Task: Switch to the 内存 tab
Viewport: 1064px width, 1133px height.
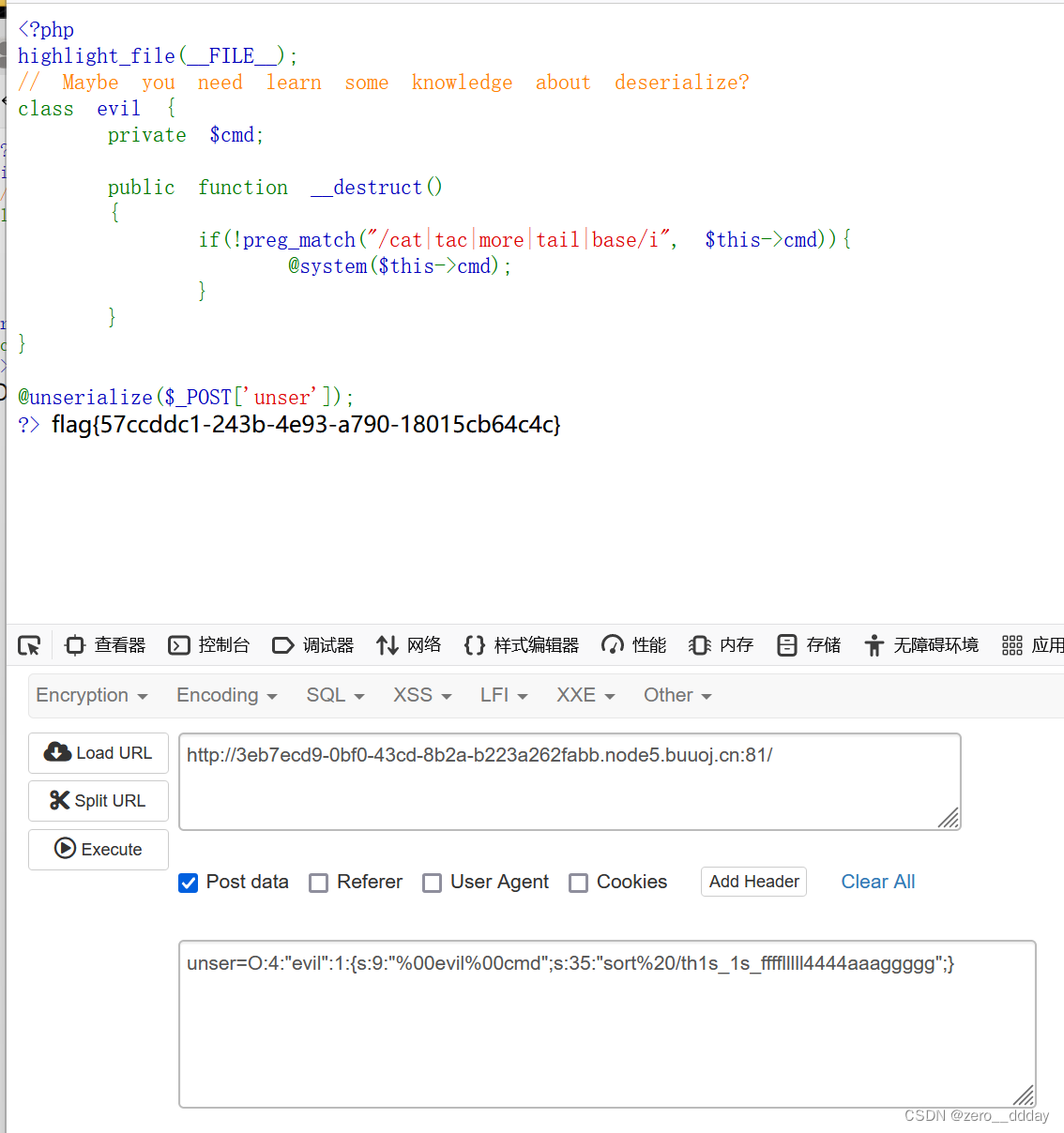Action: point(721,645)
